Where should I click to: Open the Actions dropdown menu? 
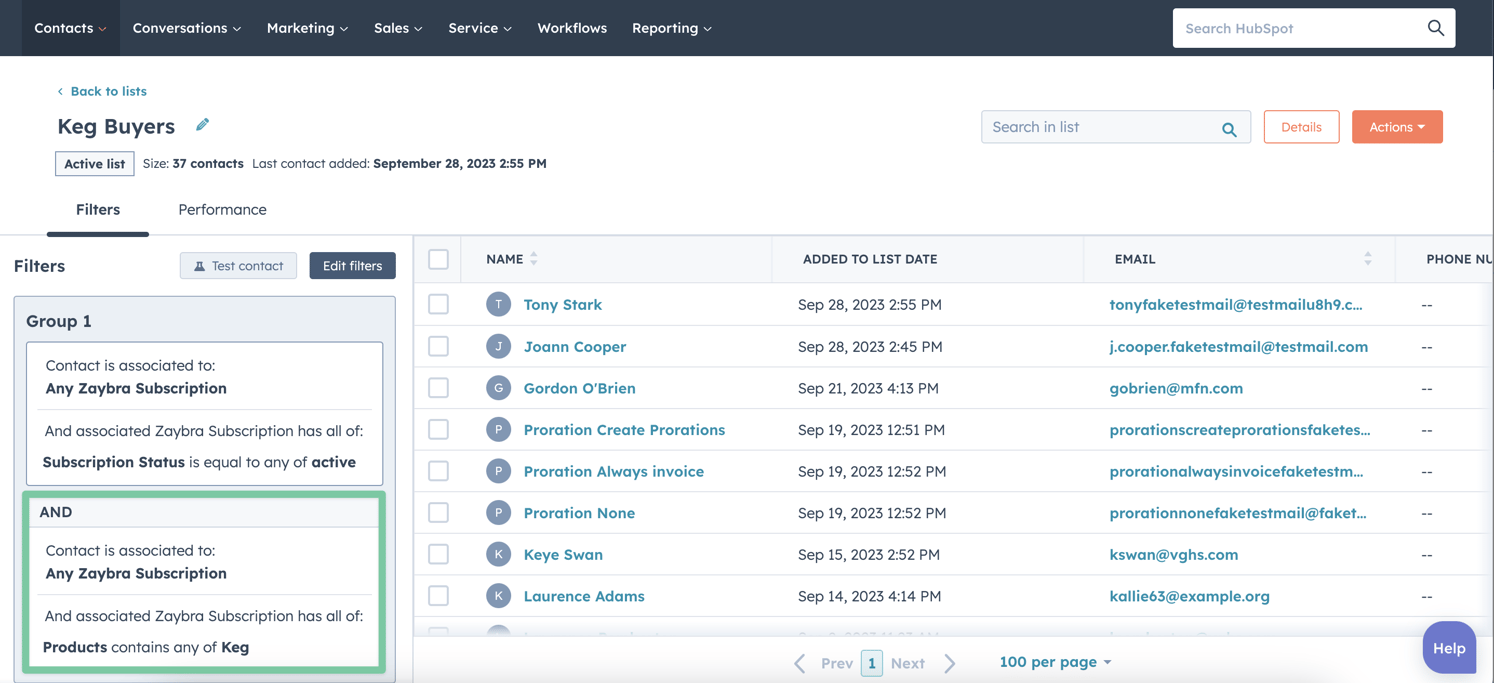click(x=1397, y=126)
